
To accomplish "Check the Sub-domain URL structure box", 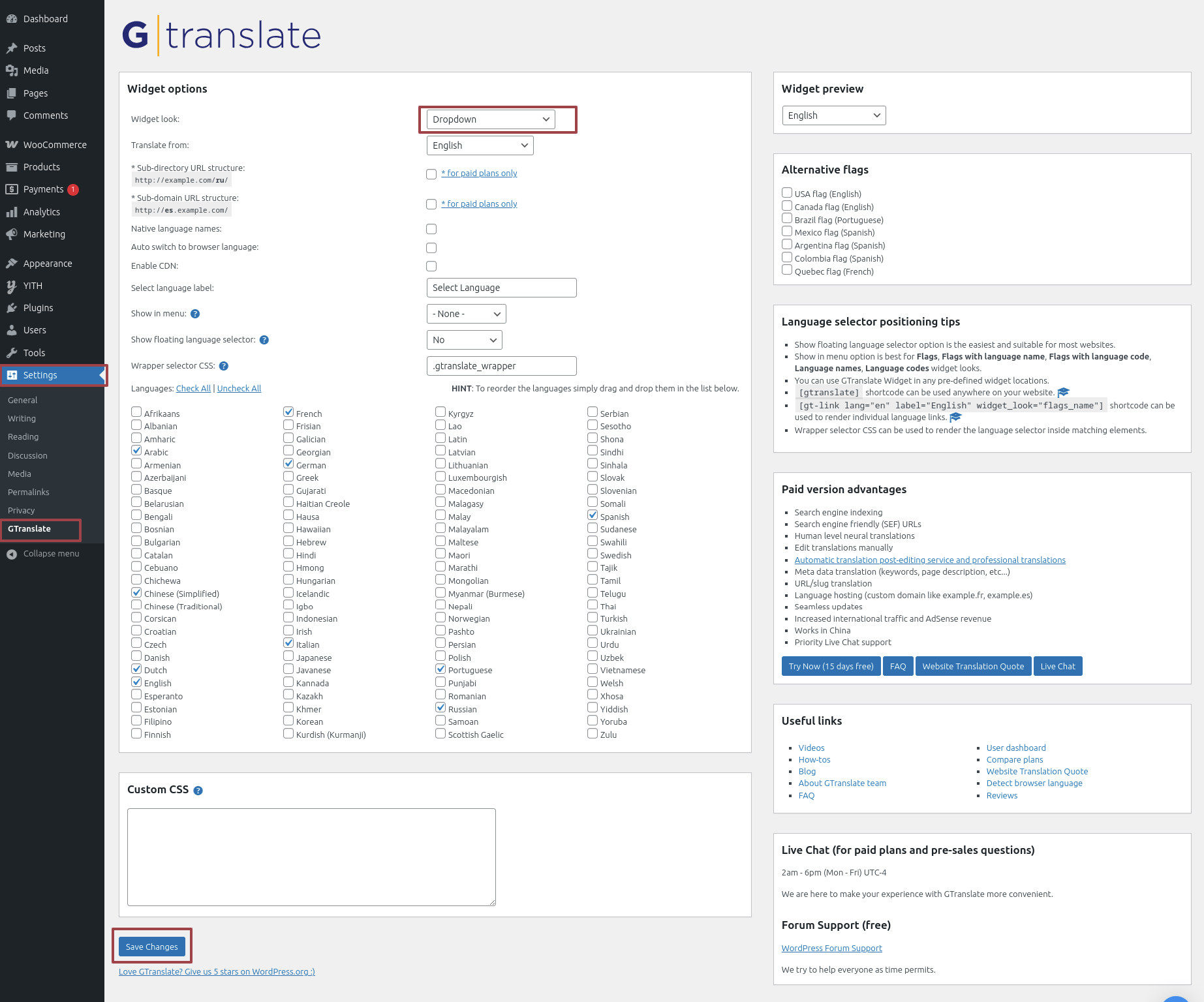I will click(431, 204).
